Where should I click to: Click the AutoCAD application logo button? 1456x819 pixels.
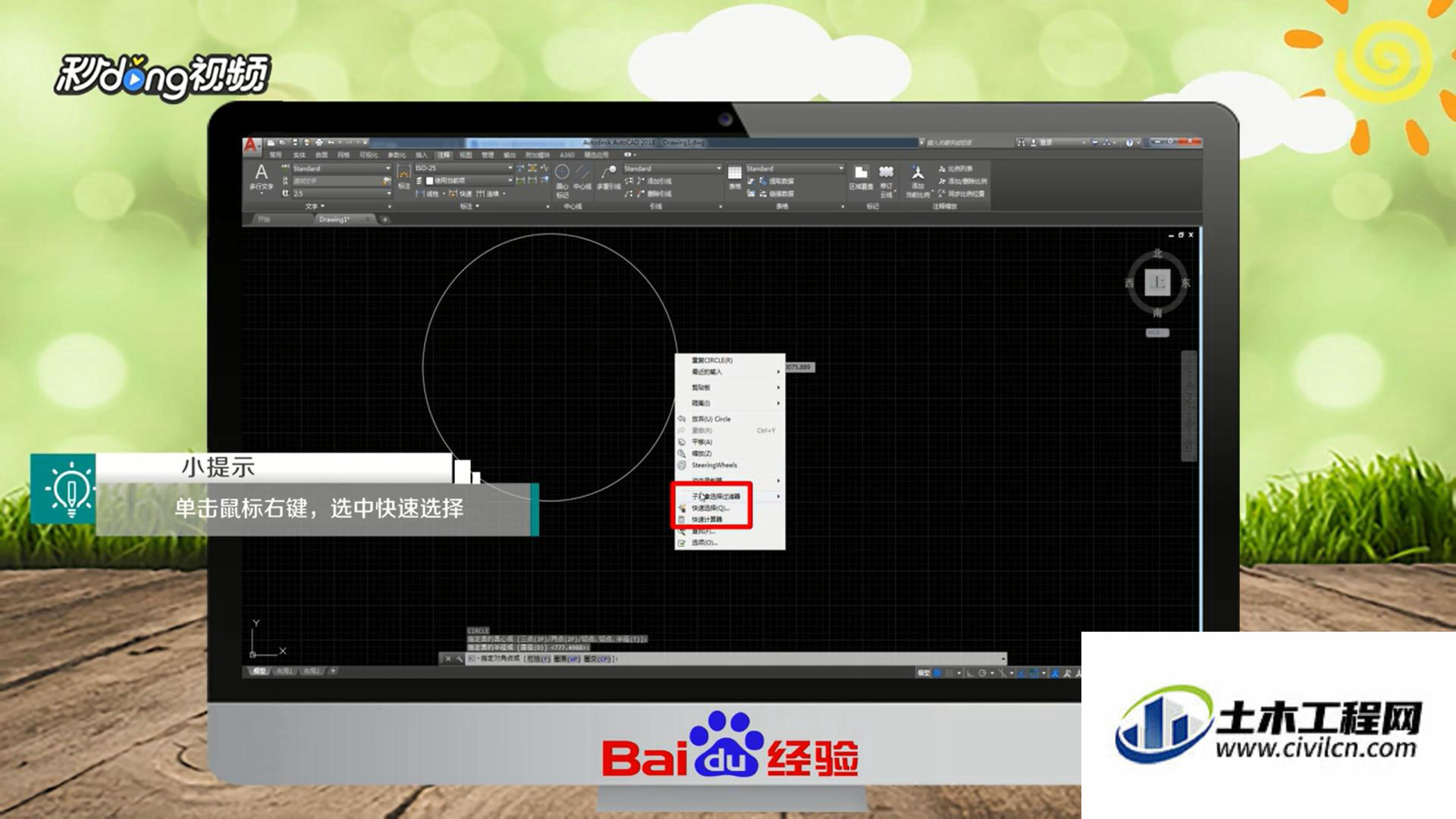252,145
